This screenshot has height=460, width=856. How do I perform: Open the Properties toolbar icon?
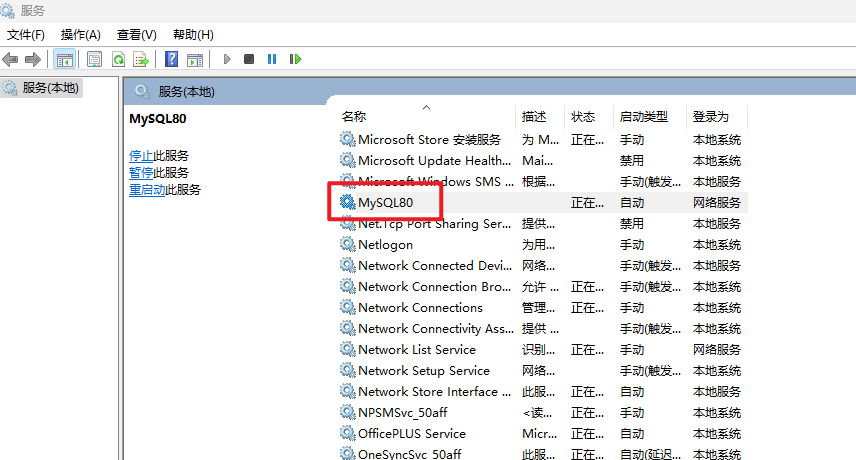(95, 59)
